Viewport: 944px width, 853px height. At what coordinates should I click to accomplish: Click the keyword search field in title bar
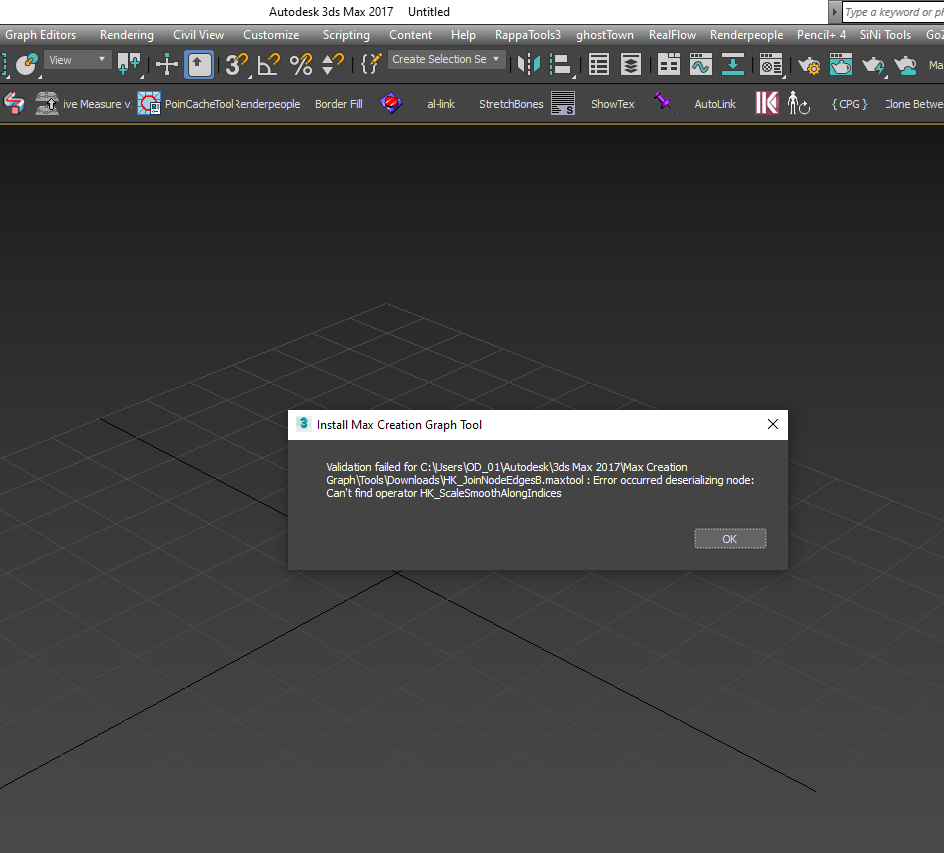pyautogui.click(x=894, y=12)
